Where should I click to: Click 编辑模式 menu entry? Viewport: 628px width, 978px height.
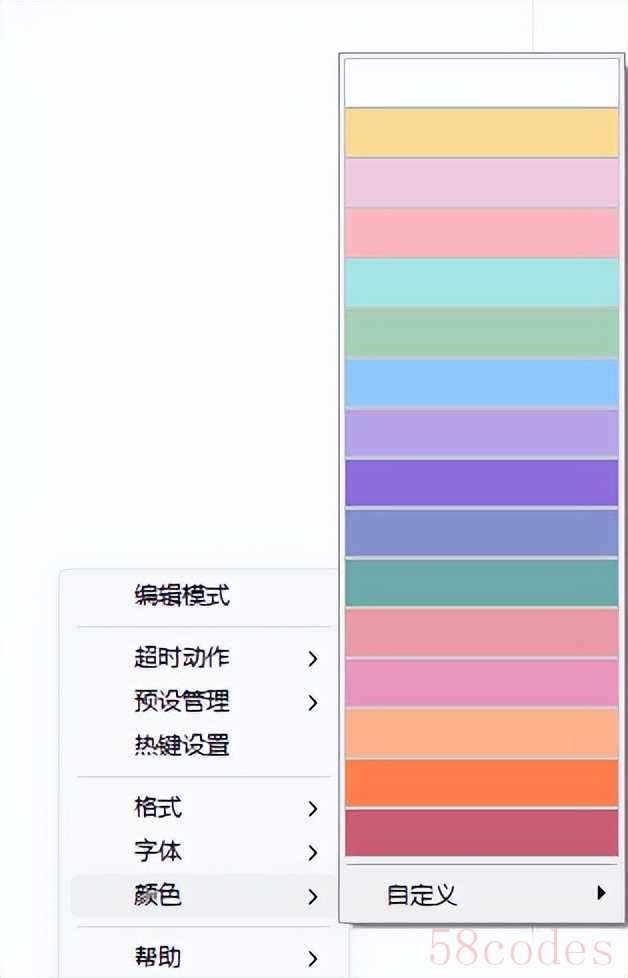(181, 596)
